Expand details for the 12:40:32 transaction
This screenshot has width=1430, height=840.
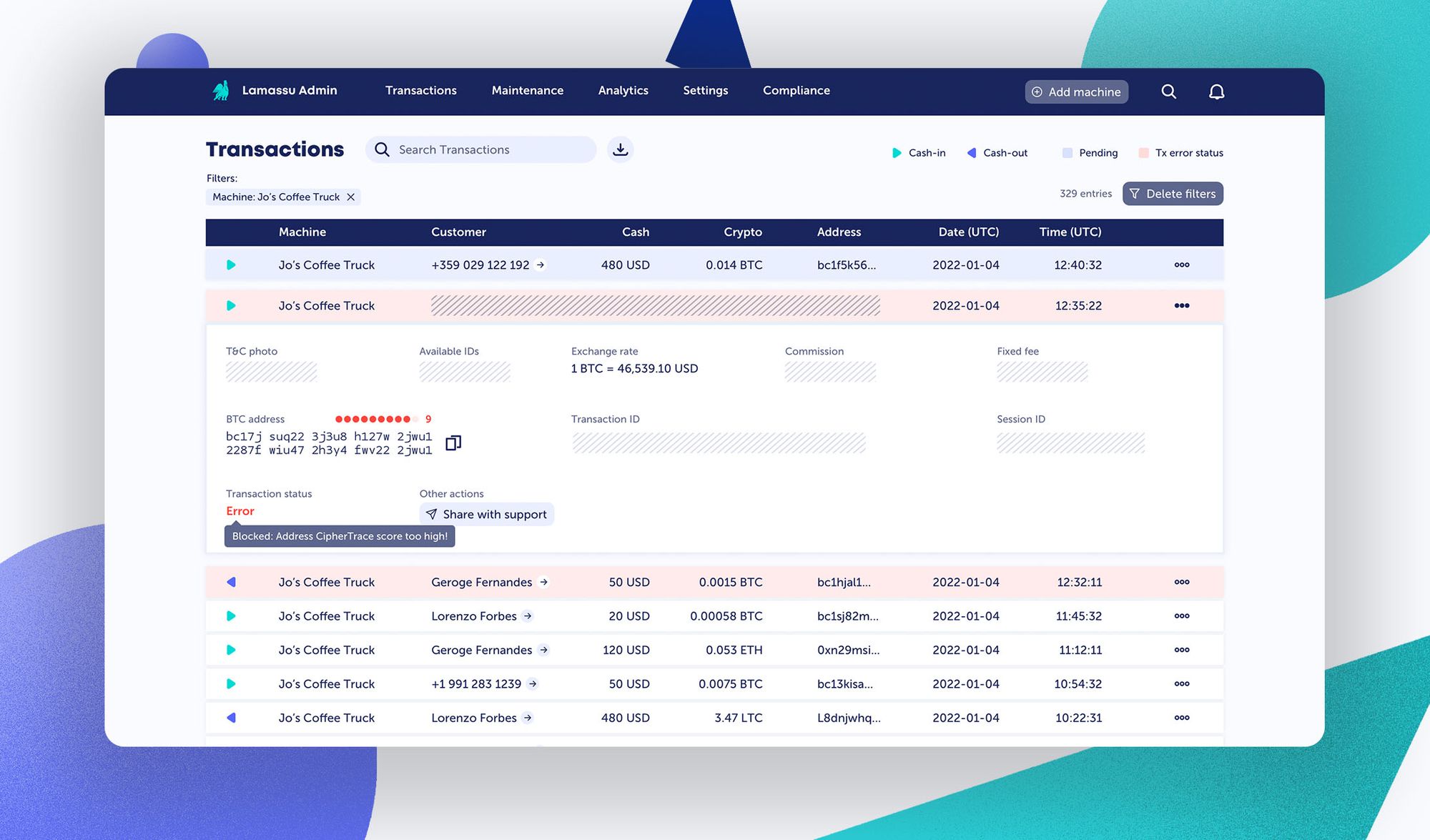click(1181, 265)
